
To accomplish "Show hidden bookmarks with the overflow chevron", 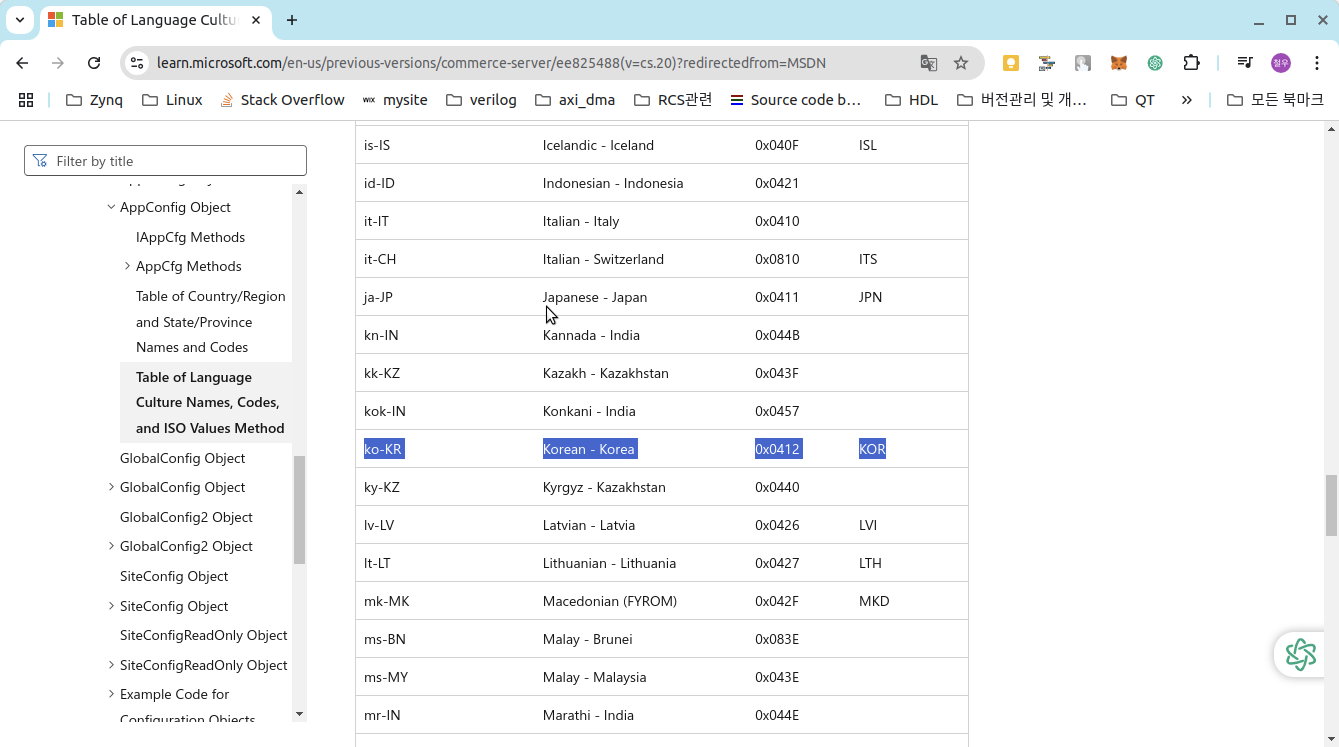I will (1186, 100).
